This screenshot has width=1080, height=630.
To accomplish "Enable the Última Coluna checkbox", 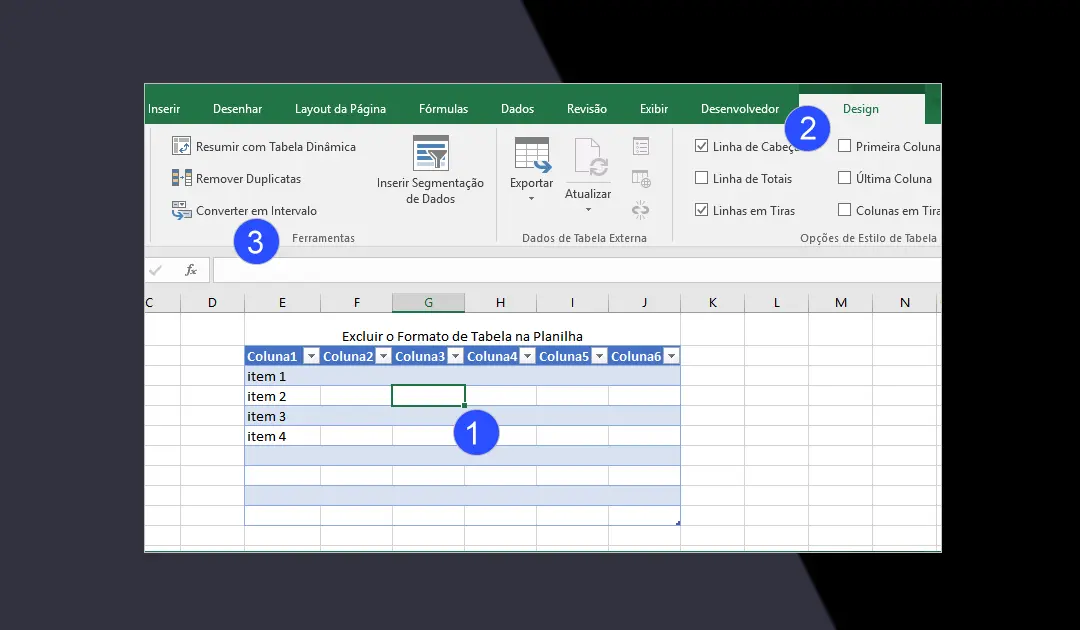I will (x=845, y=178).
